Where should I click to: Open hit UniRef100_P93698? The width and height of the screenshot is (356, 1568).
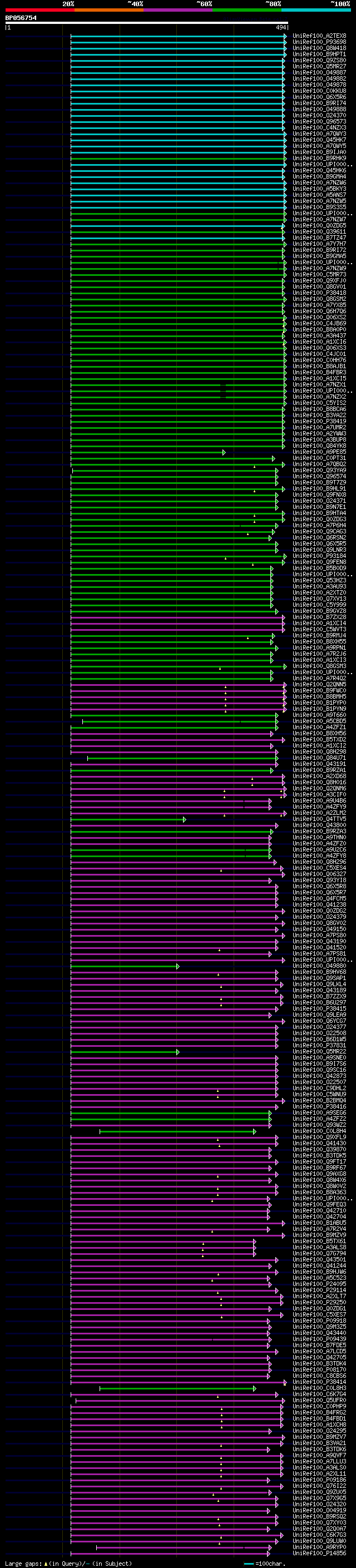pyautogui.click(x=319, y=42)
